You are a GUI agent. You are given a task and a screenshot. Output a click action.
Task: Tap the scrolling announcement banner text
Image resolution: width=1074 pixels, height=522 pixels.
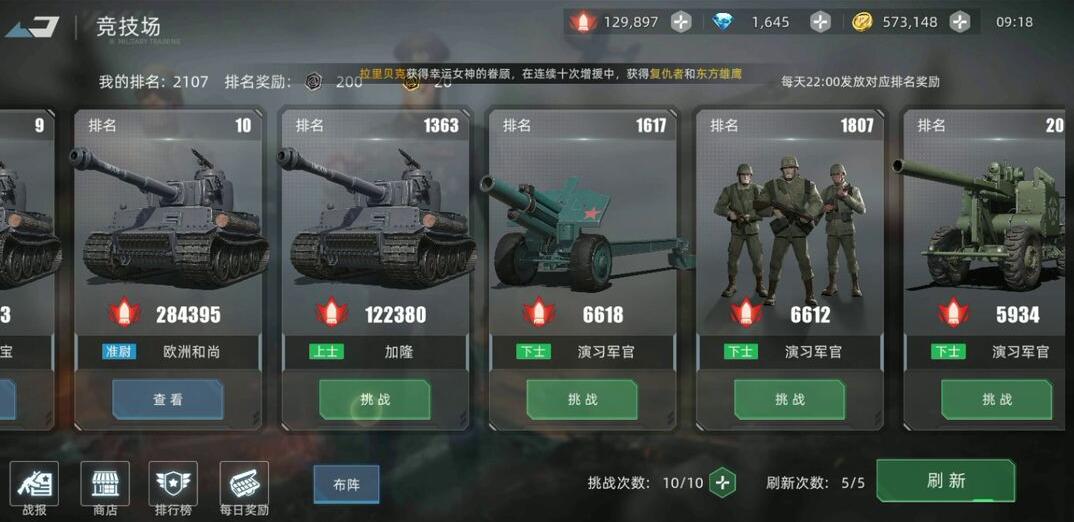551,73
